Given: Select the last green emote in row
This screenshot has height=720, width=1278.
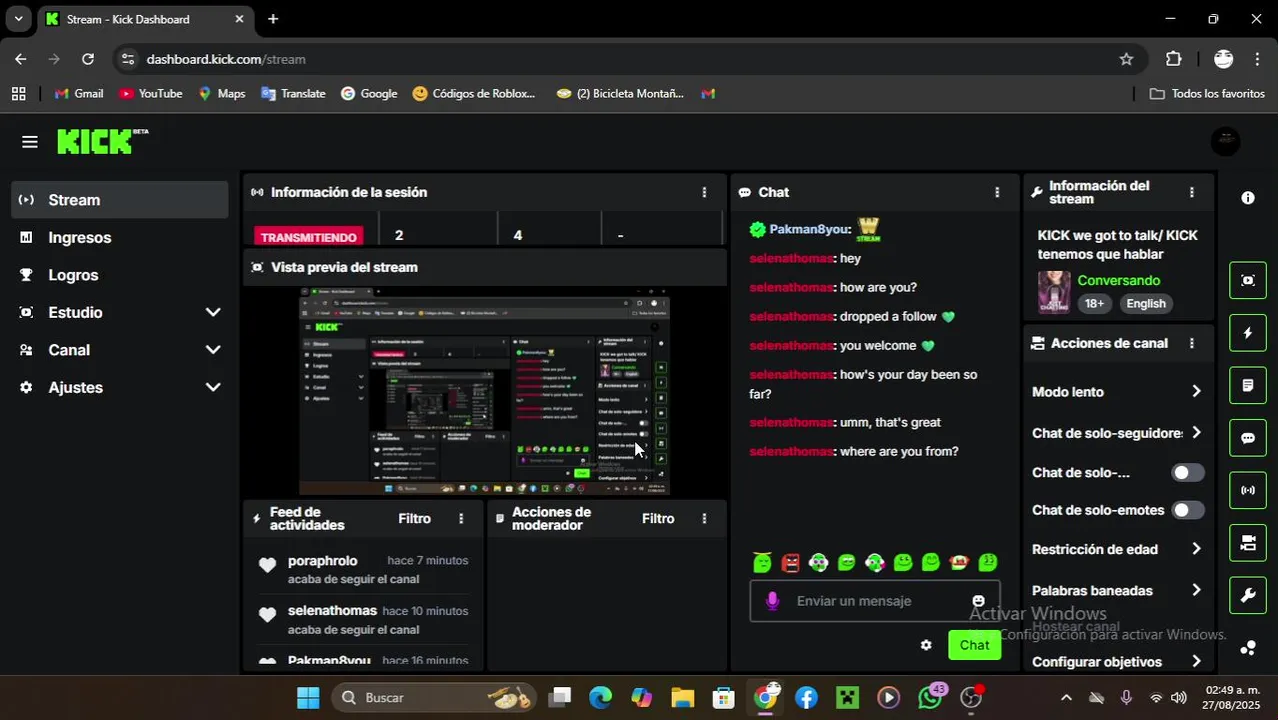Looking at the screenshot, I should 988,563.
